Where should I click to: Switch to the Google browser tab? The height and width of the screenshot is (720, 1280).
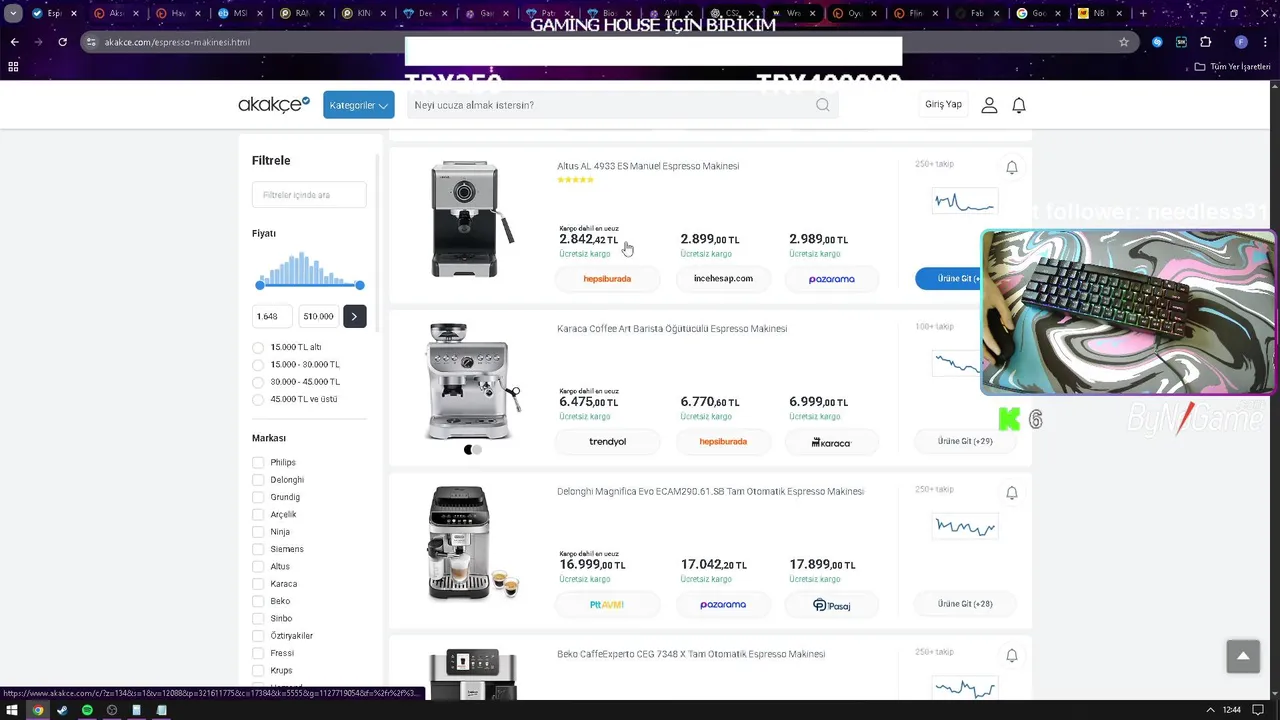tap(1039, 14)
